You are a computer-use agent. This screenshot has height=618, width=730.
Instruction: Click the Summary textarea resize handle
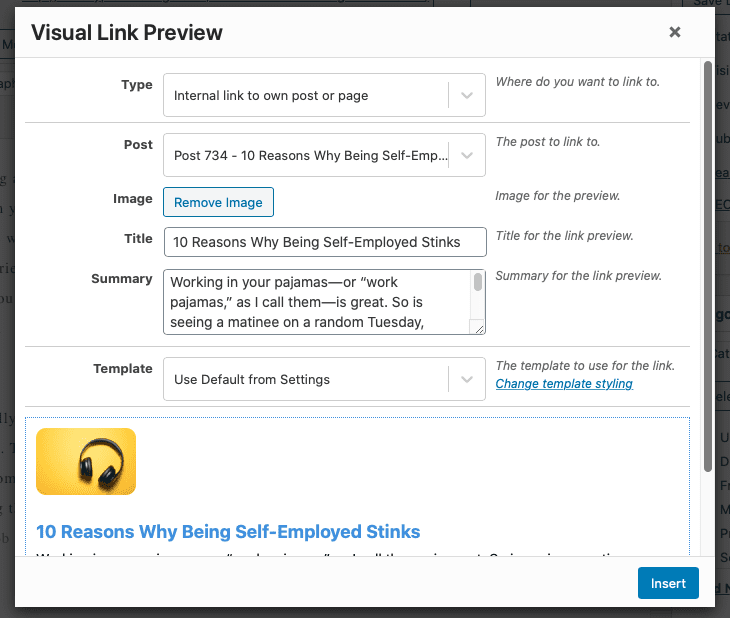click(480, 329)
